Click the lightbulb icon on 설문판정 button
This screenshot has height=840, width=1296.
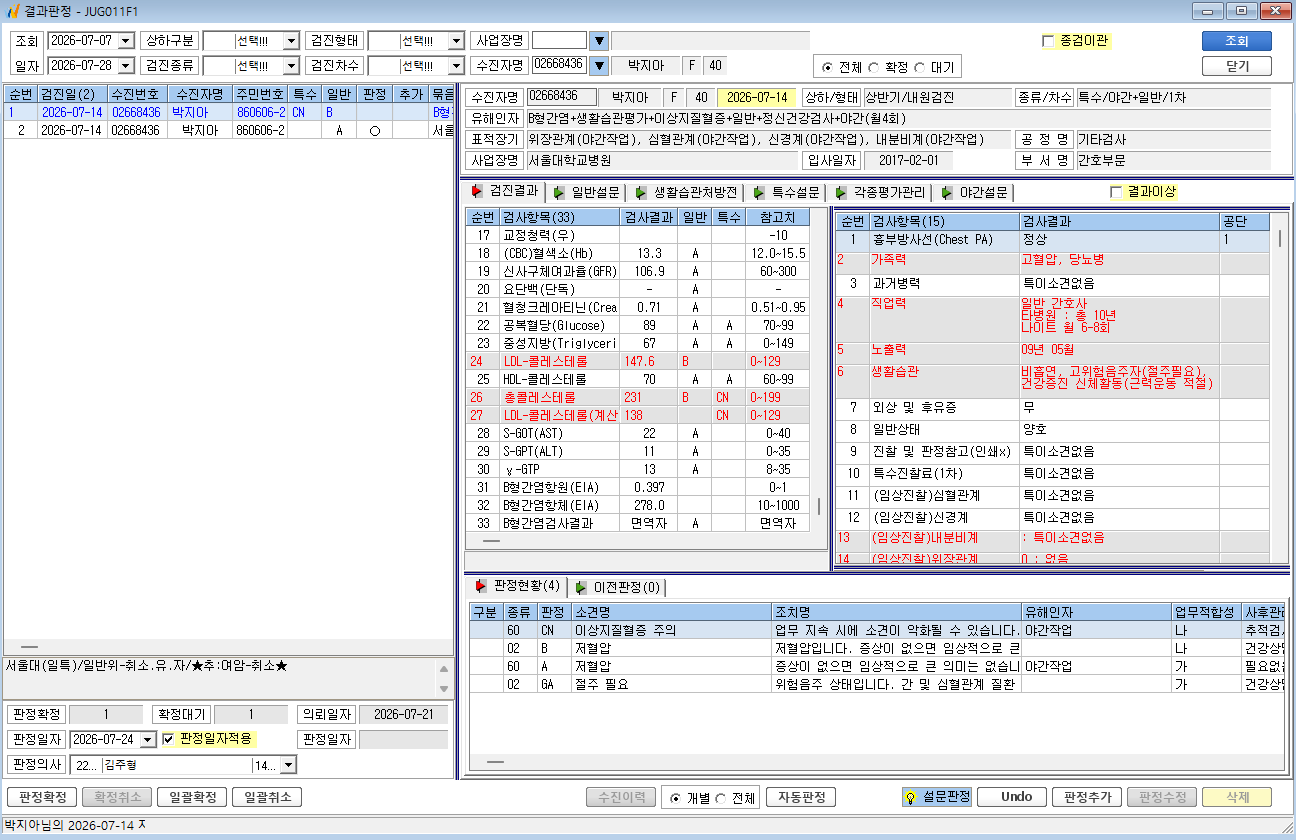[x=911, y=797]
